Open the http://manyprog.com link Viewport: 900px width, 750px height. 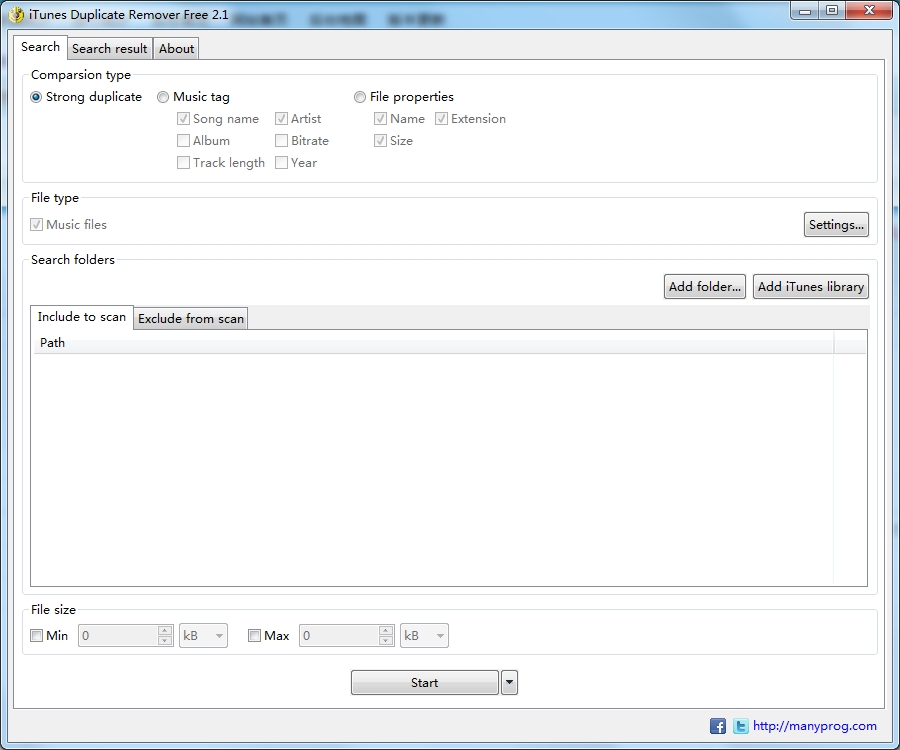(x=814, y=726)
